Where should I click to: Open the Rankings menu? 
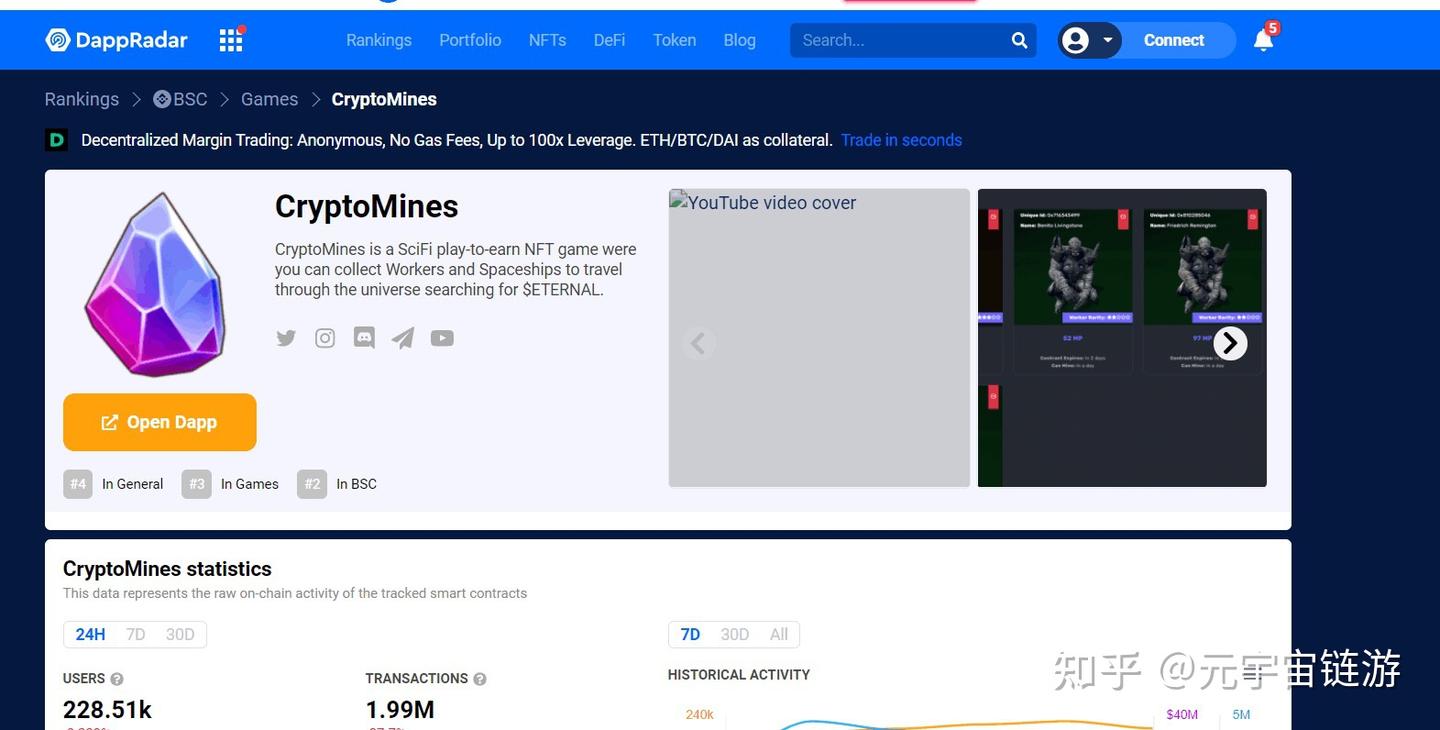(379, 40)
